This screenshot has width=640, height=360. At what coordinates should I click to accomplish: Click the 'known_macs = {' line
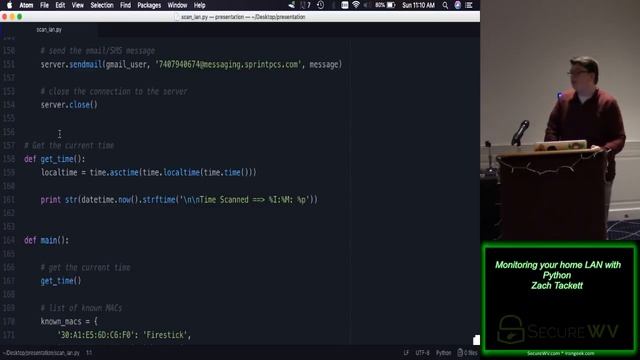[x=69, y=322]
